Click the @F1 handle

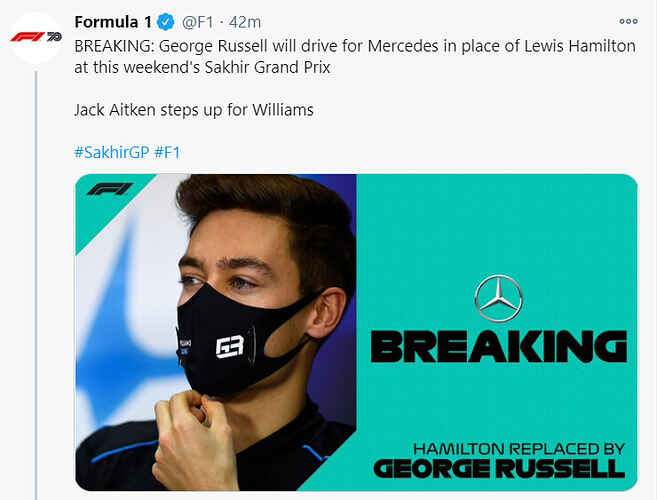pos(197,22)
